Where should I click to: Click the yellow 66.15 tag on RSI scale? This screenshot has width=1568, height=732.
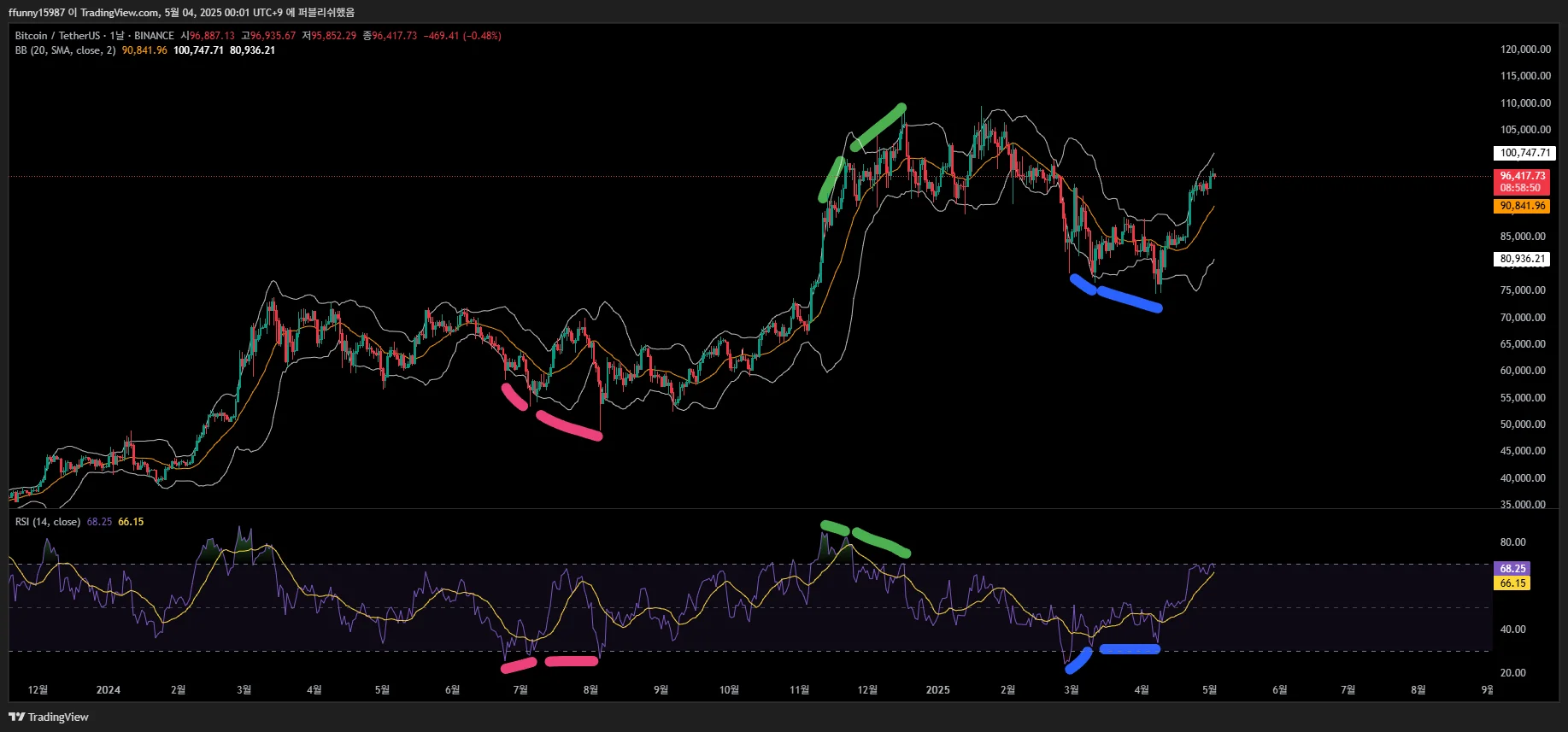1512,583
